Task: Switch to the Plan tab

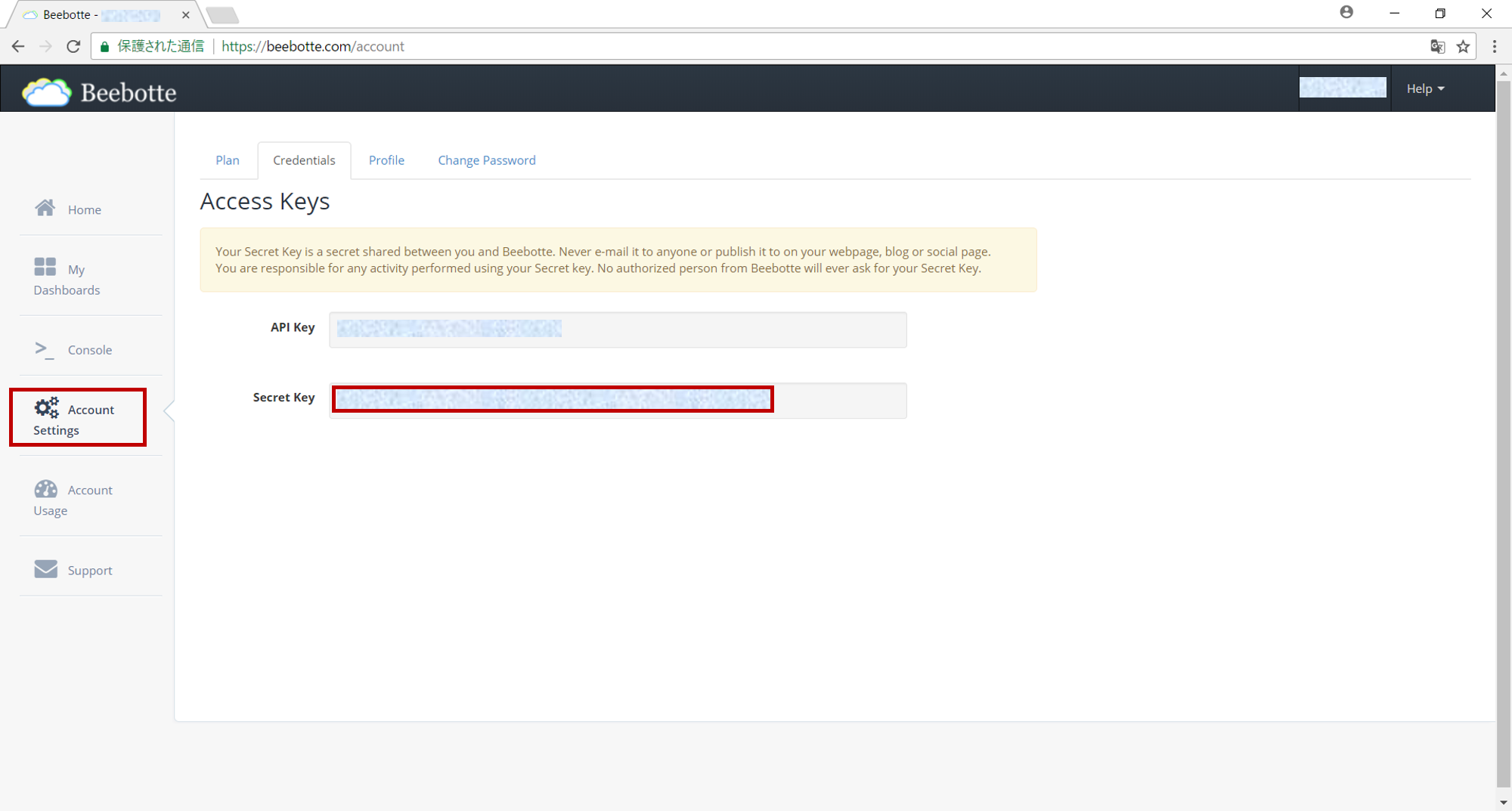Action: (227, 160)
